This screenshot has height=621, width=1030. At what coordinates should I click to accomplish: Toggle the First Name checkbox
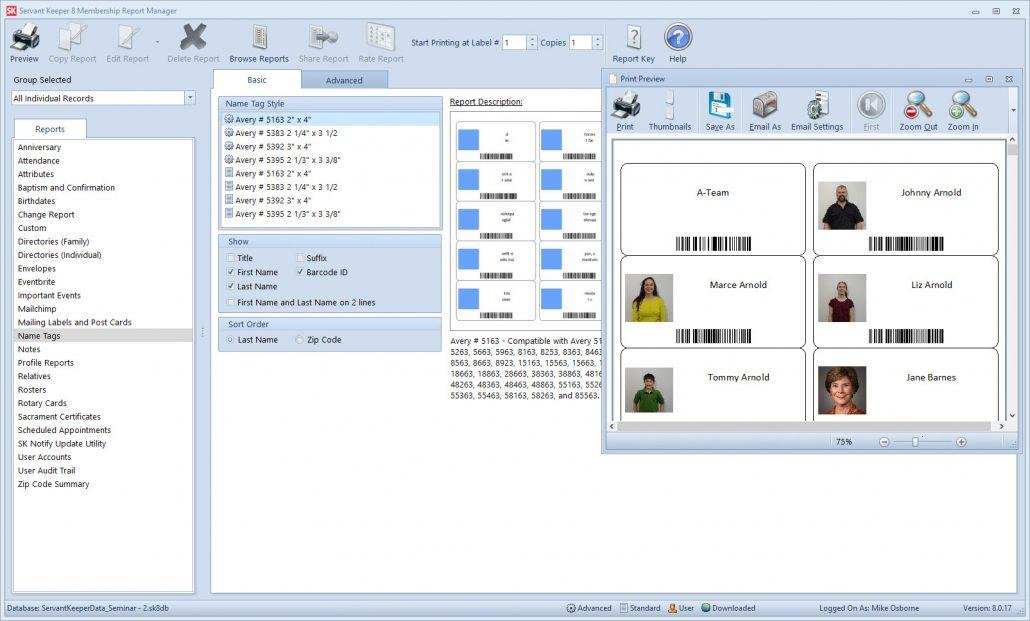click(231, 272)
